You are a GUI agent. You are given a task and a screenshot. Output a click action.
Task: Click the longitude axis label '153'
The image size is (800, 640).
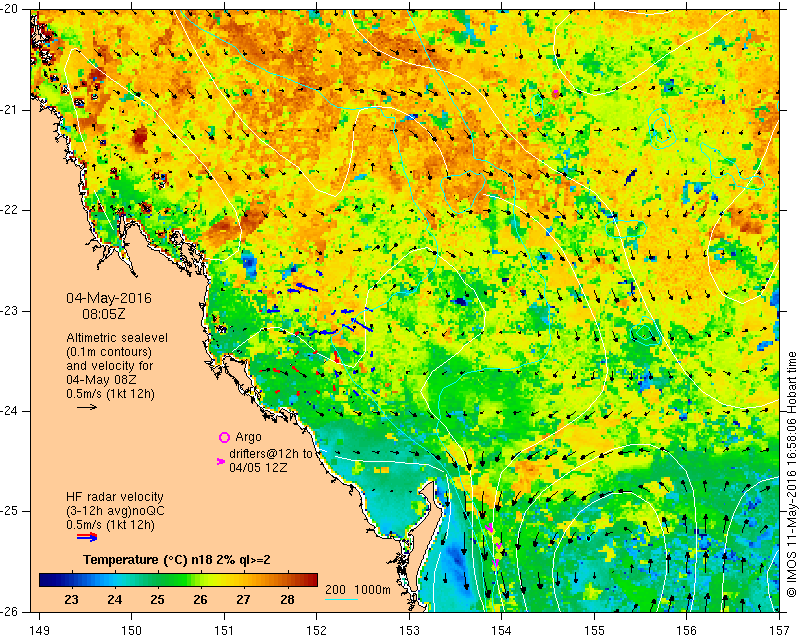pos(409,631)
